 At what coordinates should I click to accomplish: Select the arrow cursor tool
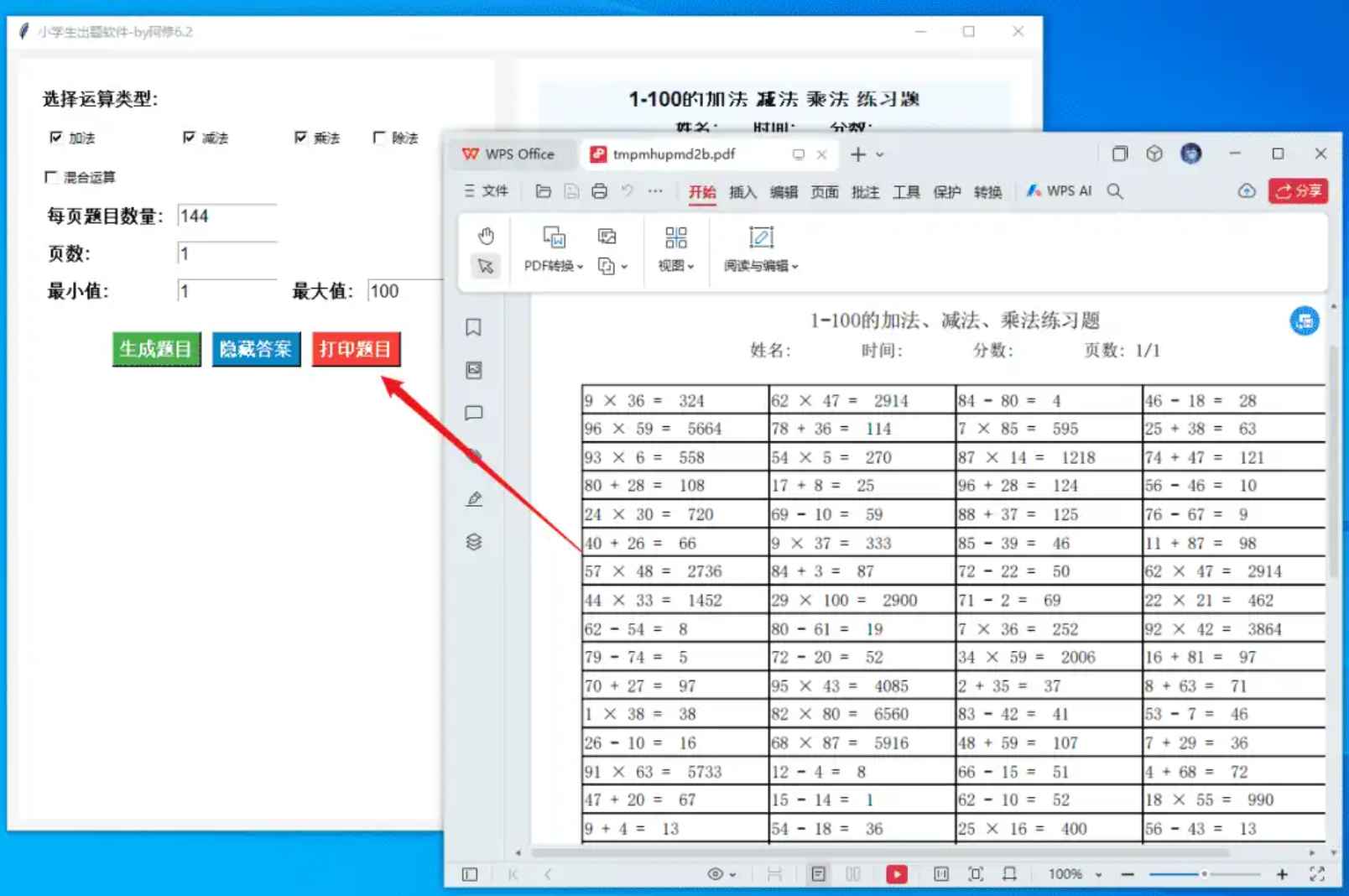(x=485, y=267)
